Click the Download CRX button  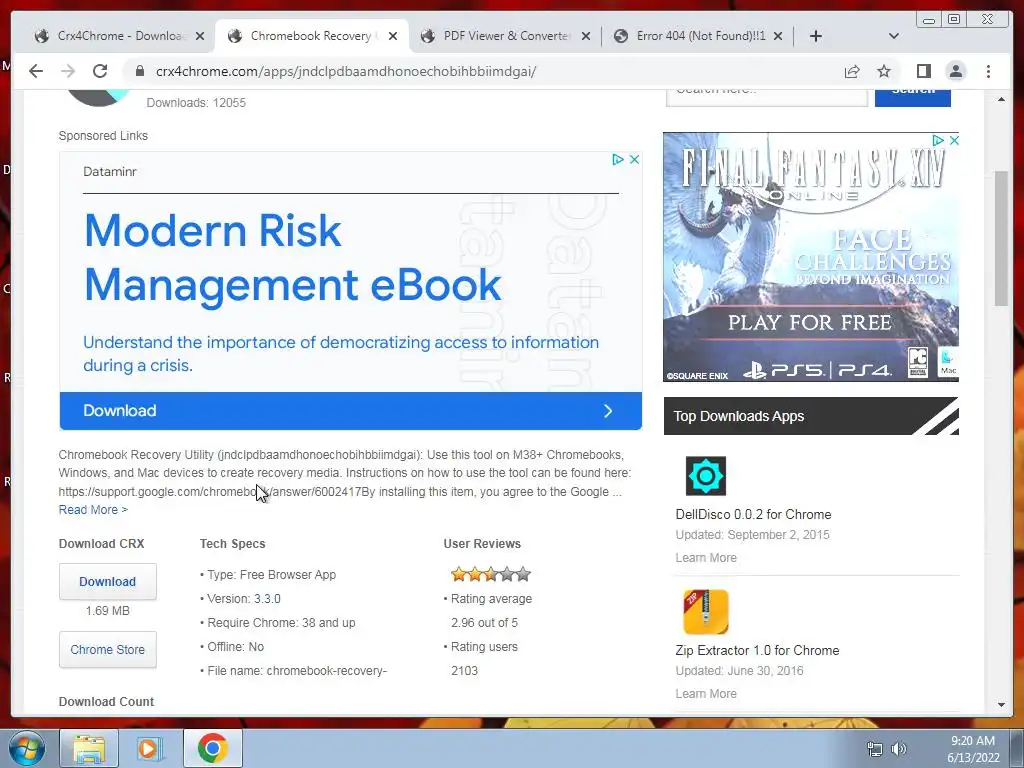tap(108, 581)
